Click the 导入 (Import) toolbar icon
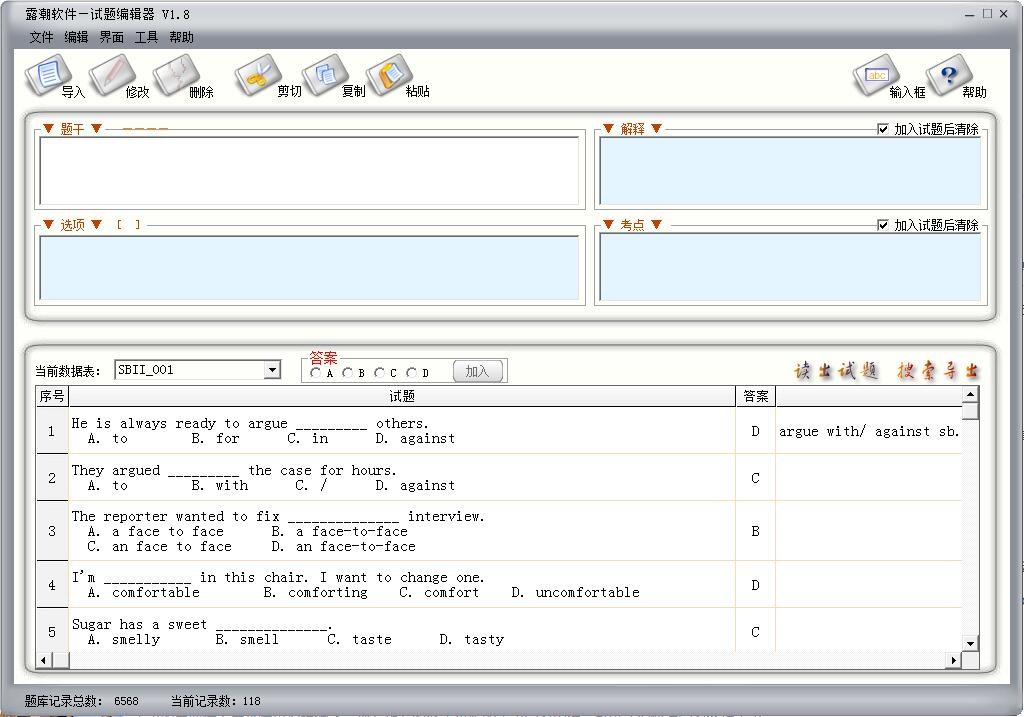The height and width of the screenshot is (717, 1024). tap(50, 76)
